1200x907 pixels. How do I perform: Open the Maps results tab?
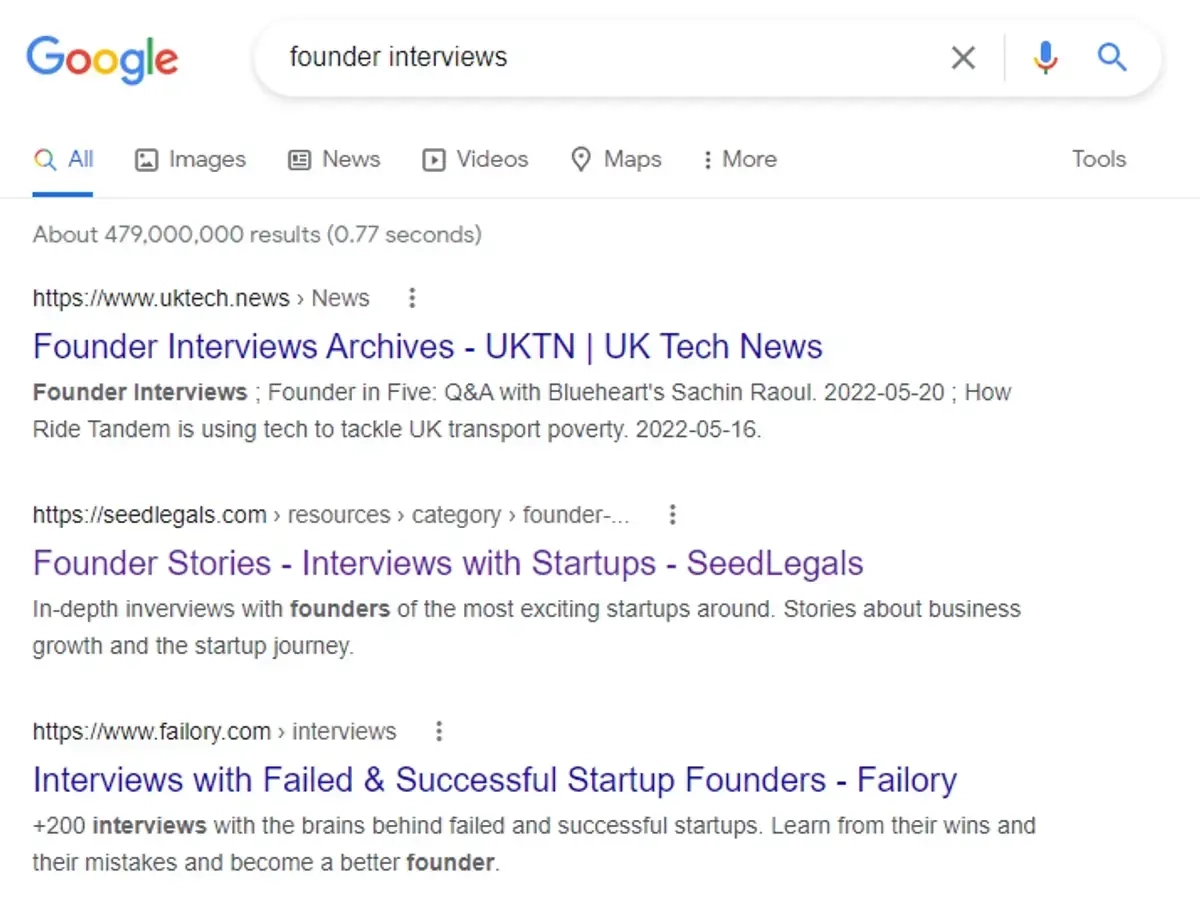[616, 160]
